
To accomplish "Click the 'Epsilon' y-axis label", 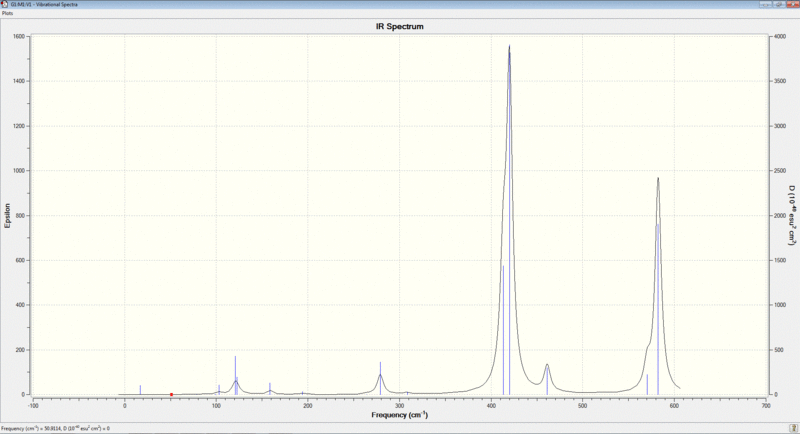I will 8,215.
